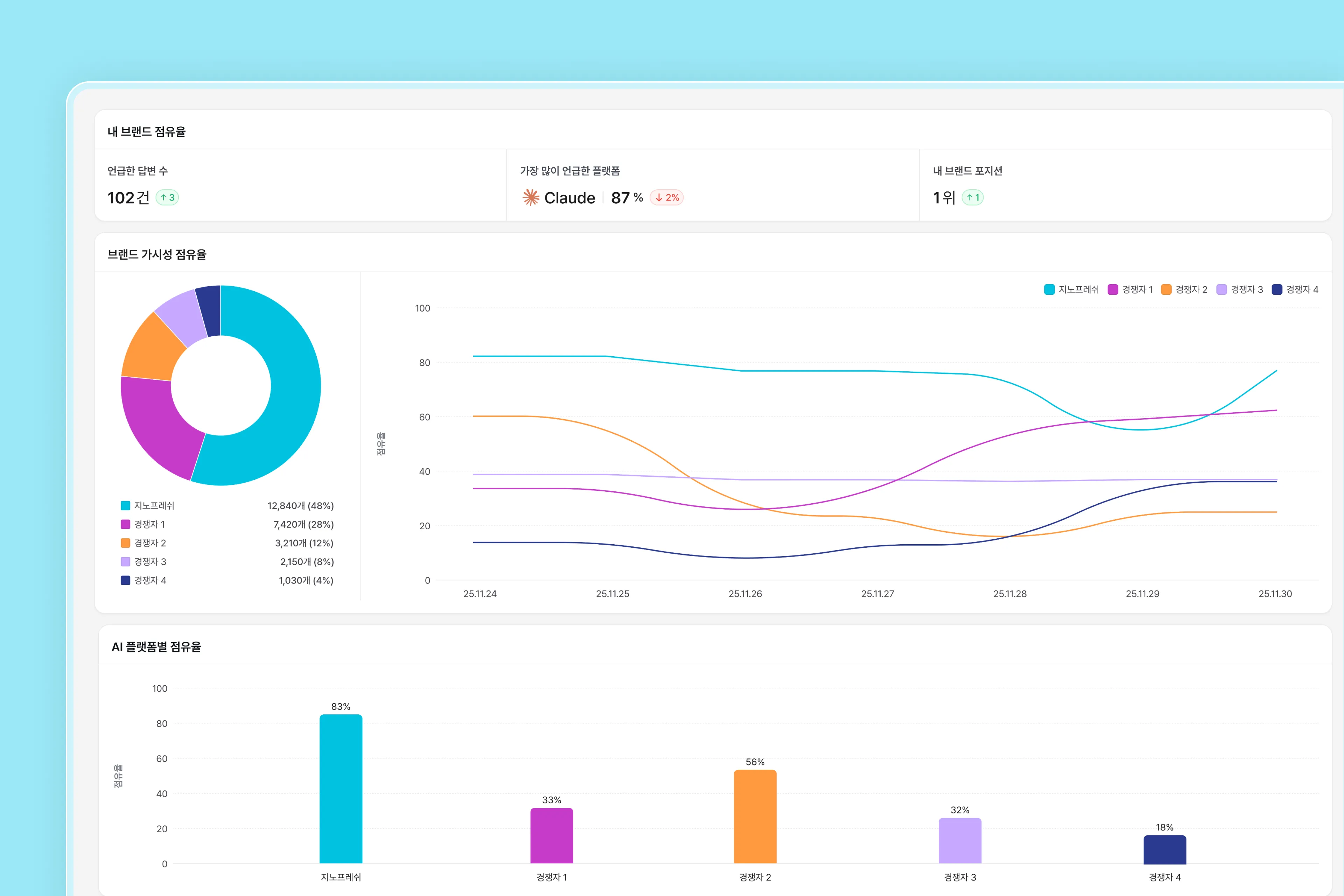This screenshot has height=896, width=1344.
Task: Click the 25.11.27 date axis label
Action: click(877, 594)
